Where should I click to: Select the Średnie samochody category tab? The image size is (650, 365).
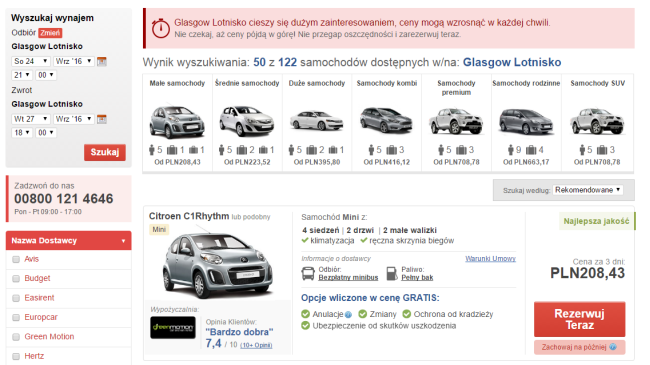point(247,122)
